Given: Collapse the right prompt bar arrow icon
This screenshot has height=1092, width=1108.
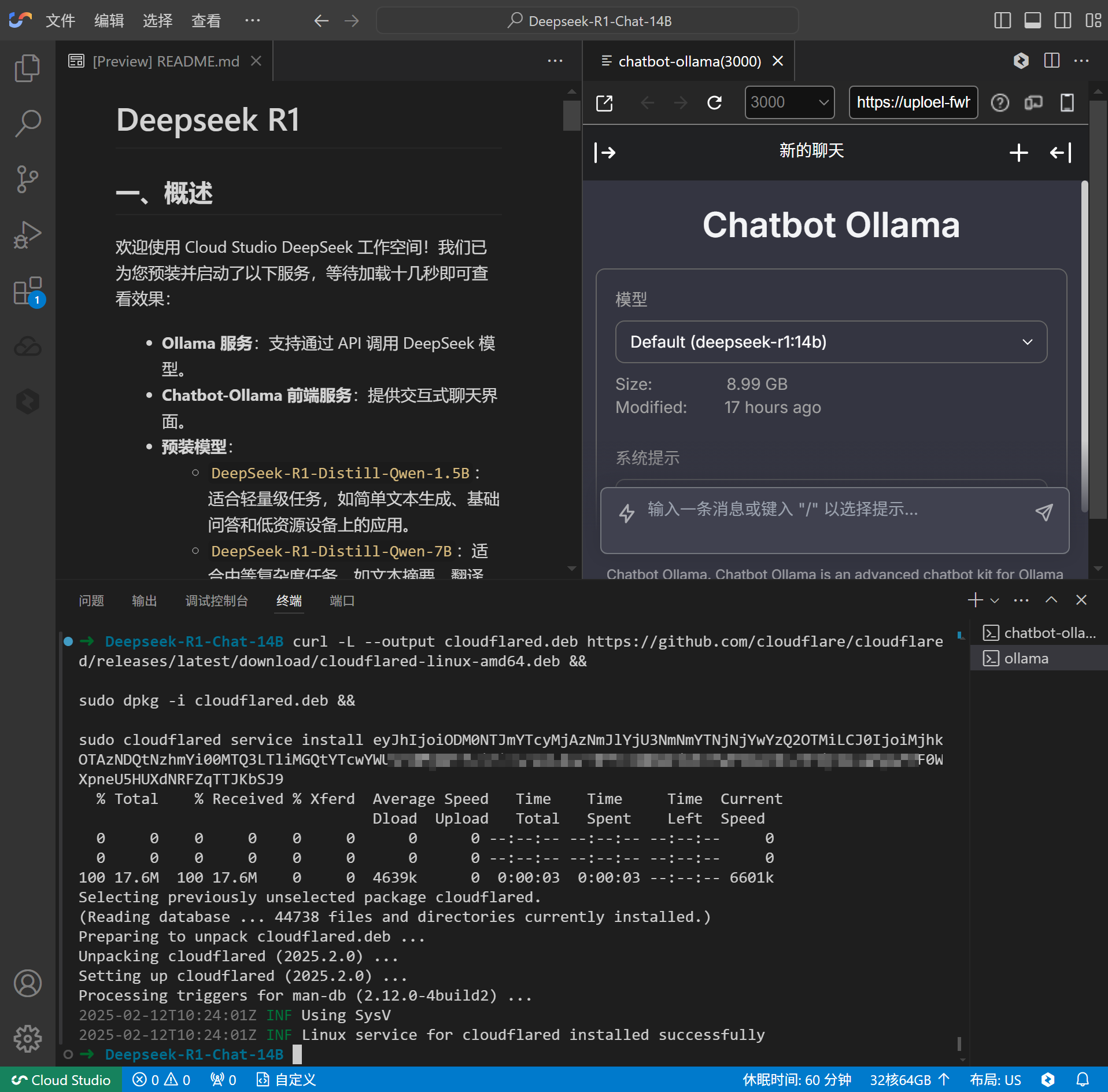Looking at the screenshot, I should 1061,153.
